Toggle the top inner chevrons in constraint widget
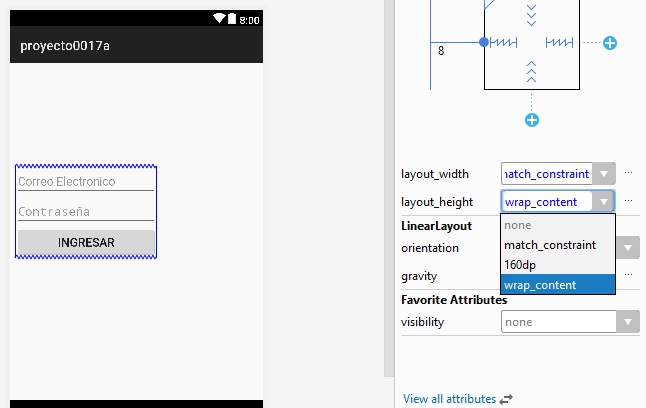 click(532, 14)
